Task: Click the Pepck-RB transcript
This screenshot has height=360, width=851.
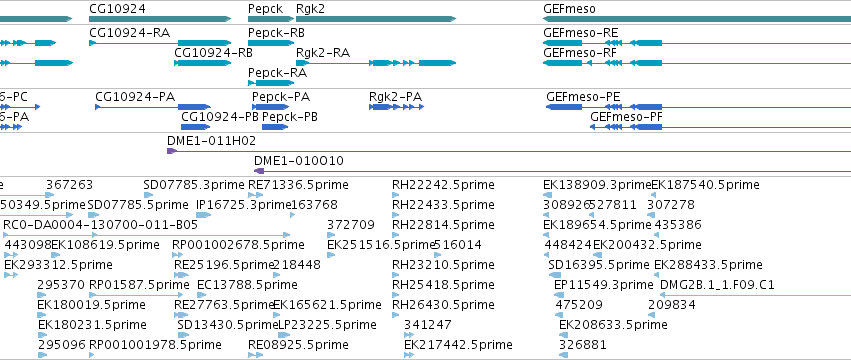Action: pyautogui.click(x=271, y=43)
